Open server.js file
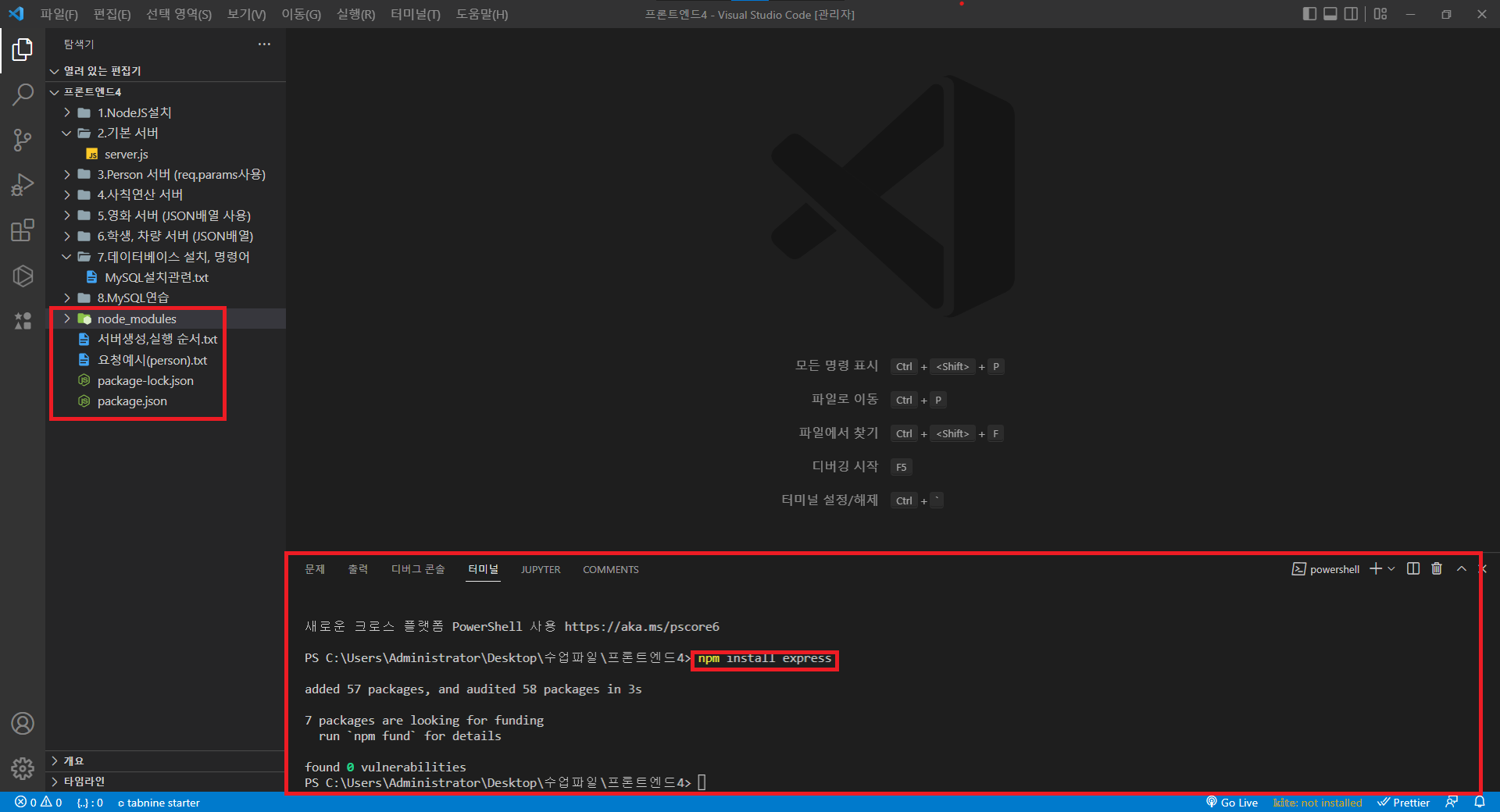 (x=166, y=154)
